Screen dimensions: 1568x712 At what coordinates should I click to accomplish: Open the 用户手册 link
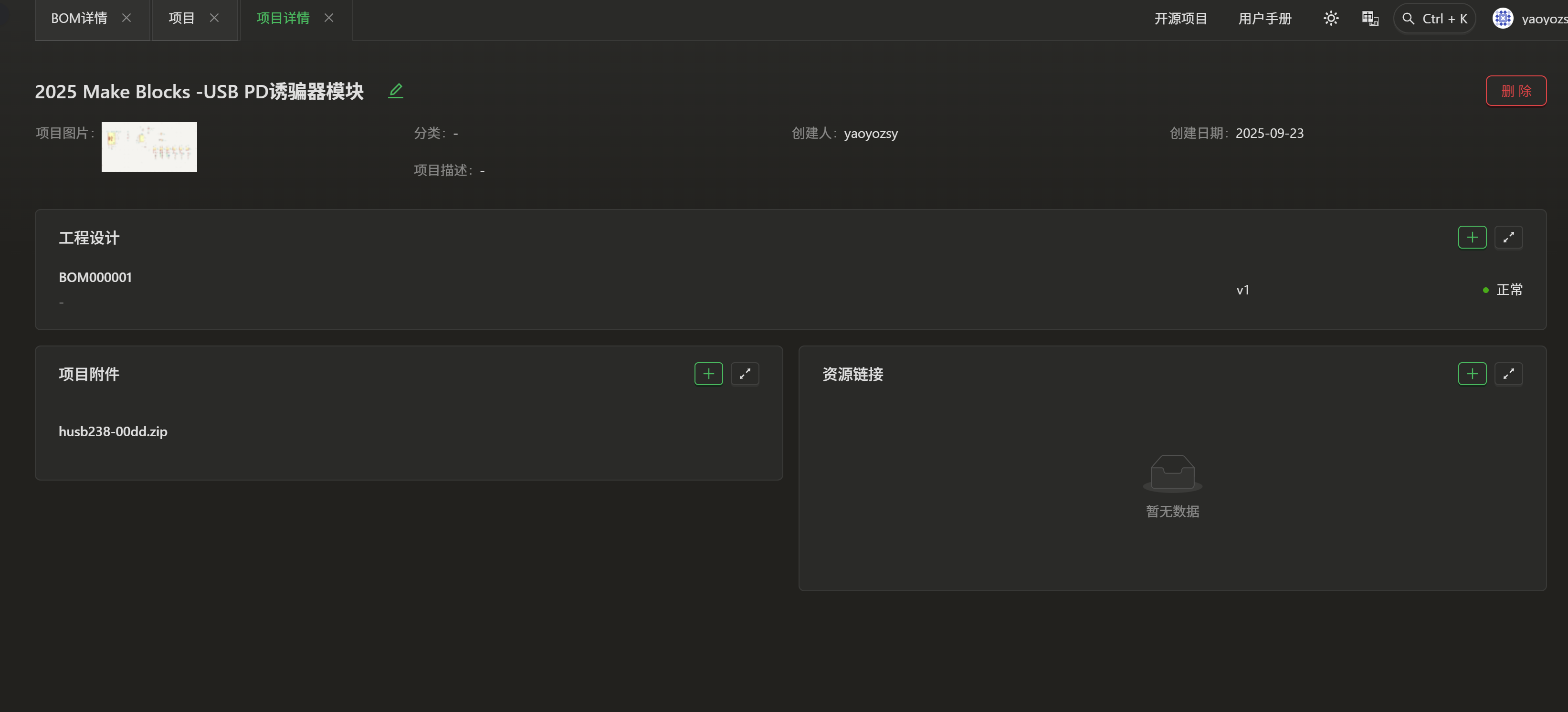click(x=1264, y=19)
